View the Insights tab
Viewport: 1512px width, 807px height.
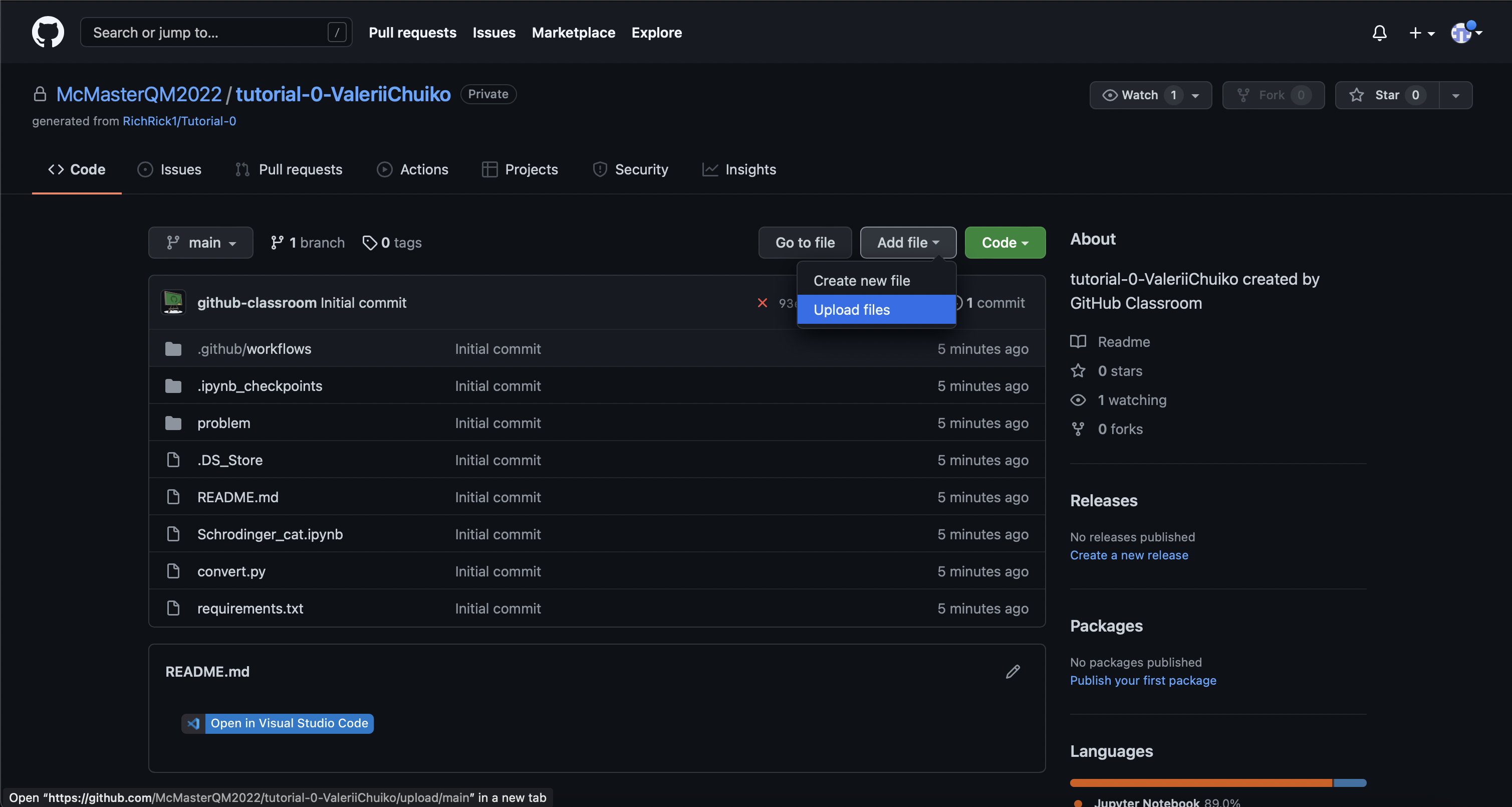coord(739,169)
